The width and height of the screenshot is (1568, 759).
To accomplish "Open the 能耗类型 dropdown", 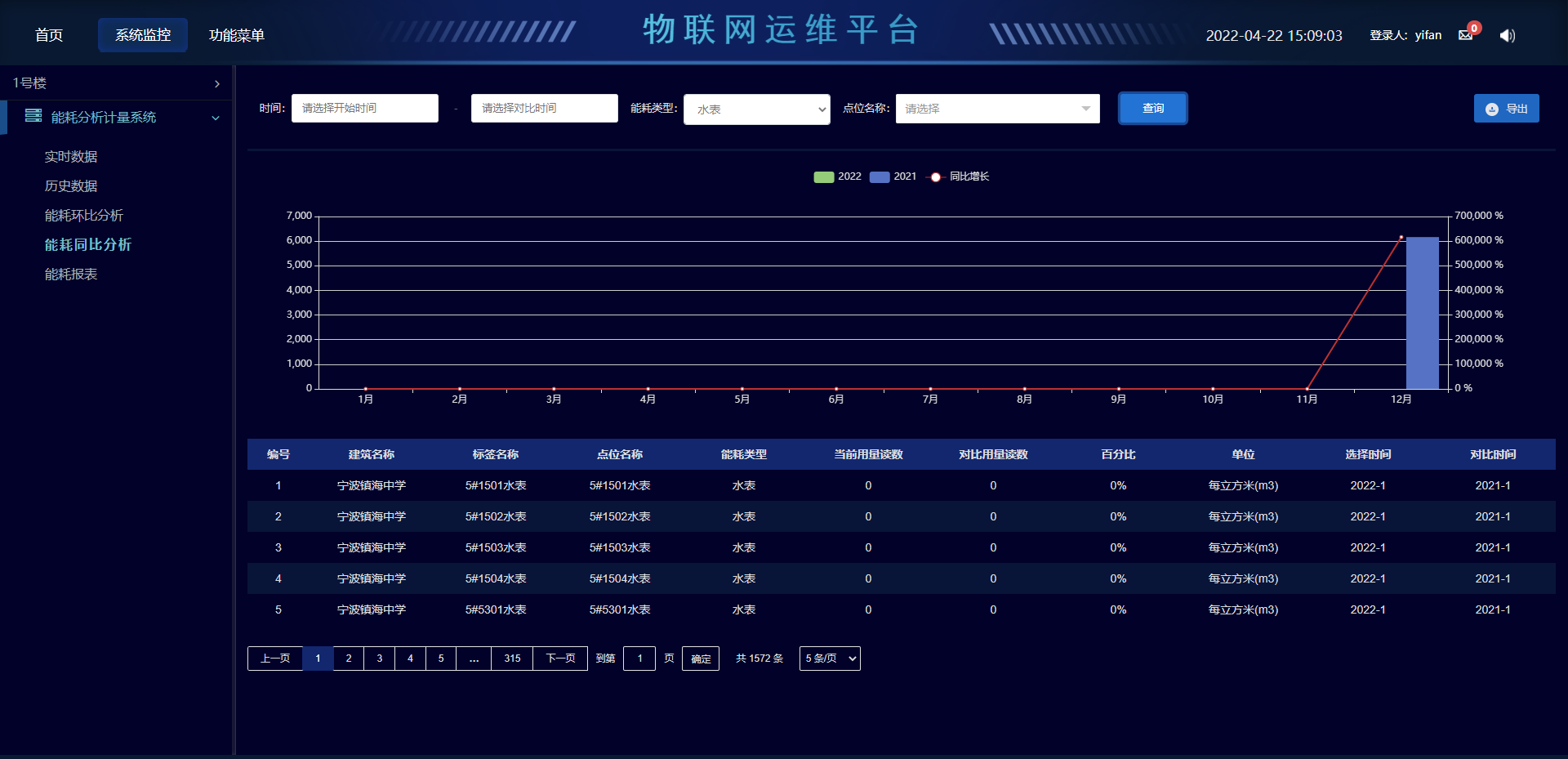I will pos(757,109).
